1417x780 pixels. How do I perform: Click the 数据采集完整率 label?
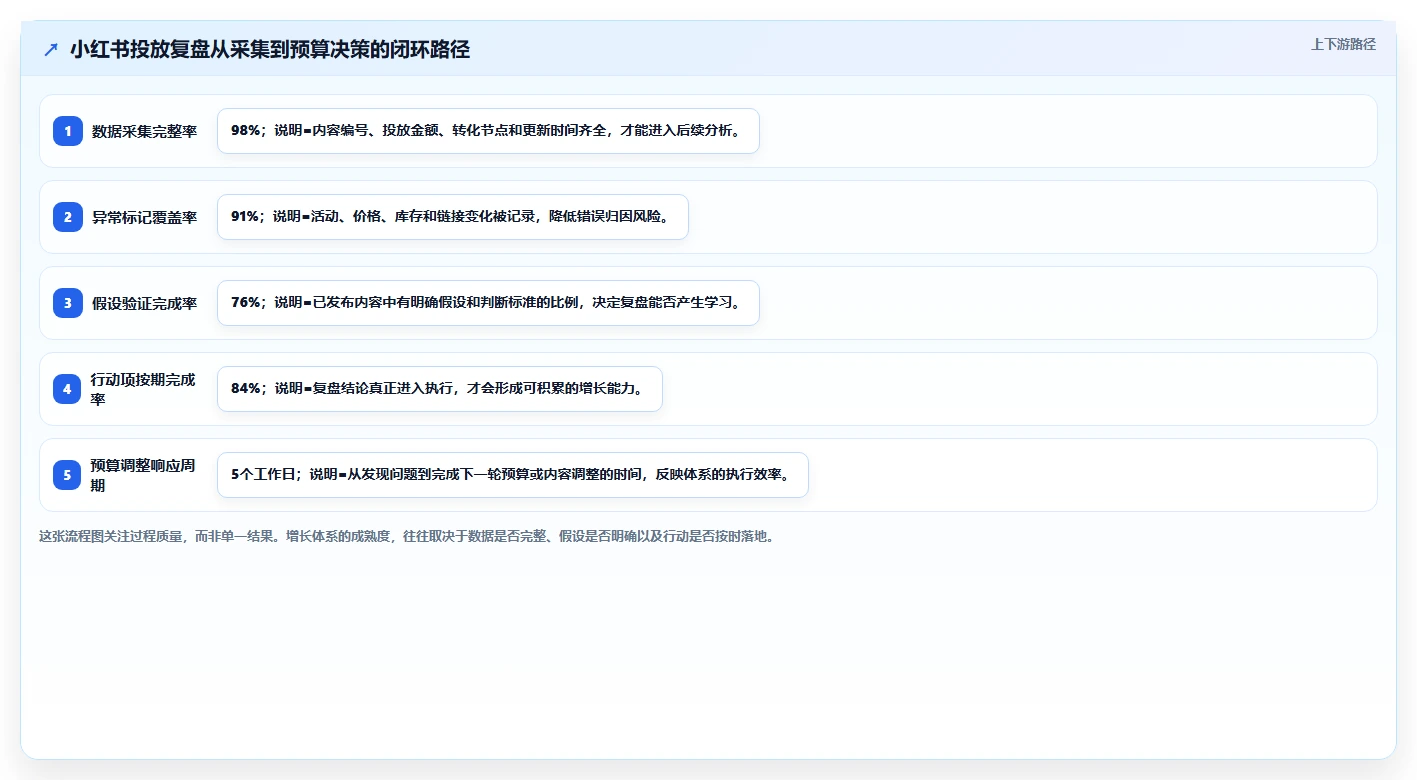tap(145, 131)
